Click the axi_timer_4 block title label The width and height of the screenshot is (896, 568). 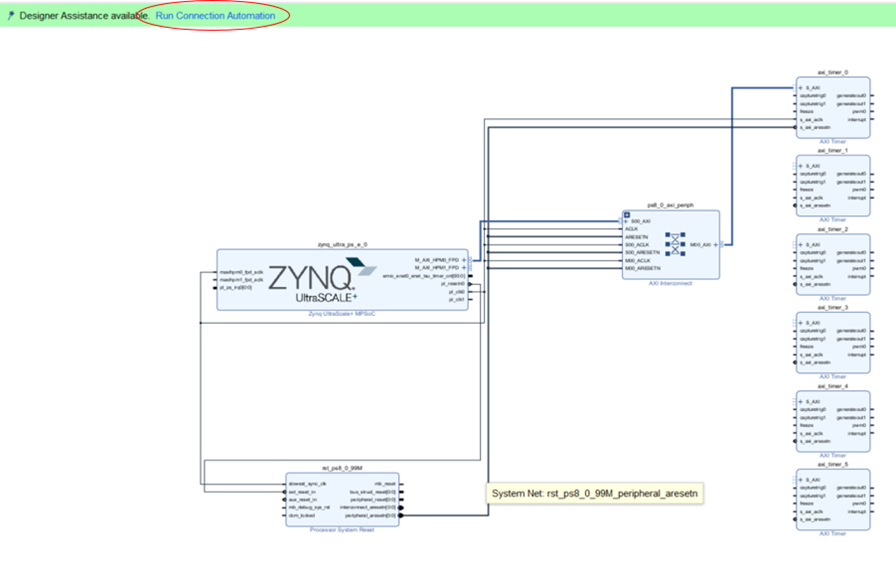(833, 385)
